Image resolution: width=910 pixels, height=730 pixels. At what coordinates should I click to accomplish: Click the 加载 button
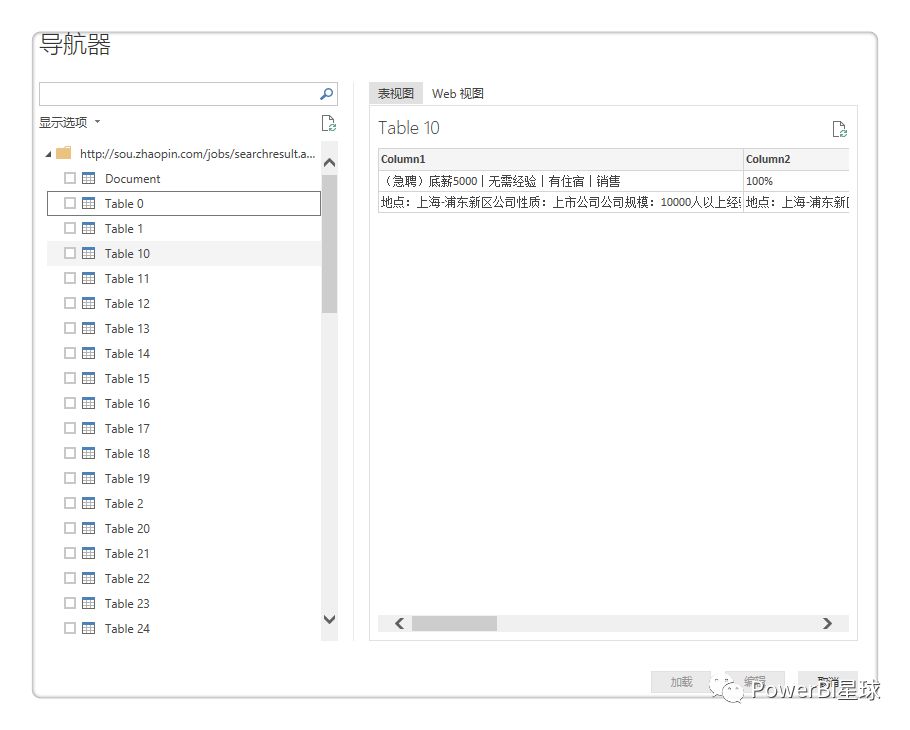click(681, 682)
